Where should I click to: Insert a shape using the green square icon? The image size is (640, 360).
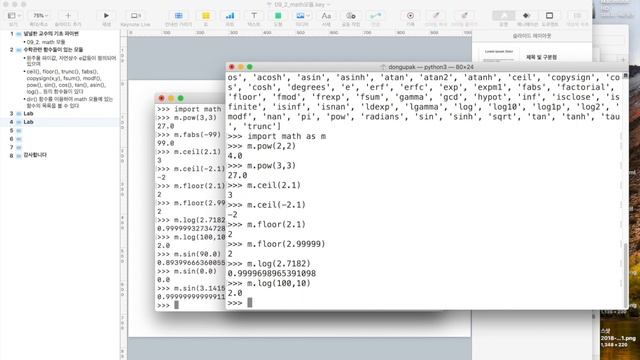[x=278, y=16]
